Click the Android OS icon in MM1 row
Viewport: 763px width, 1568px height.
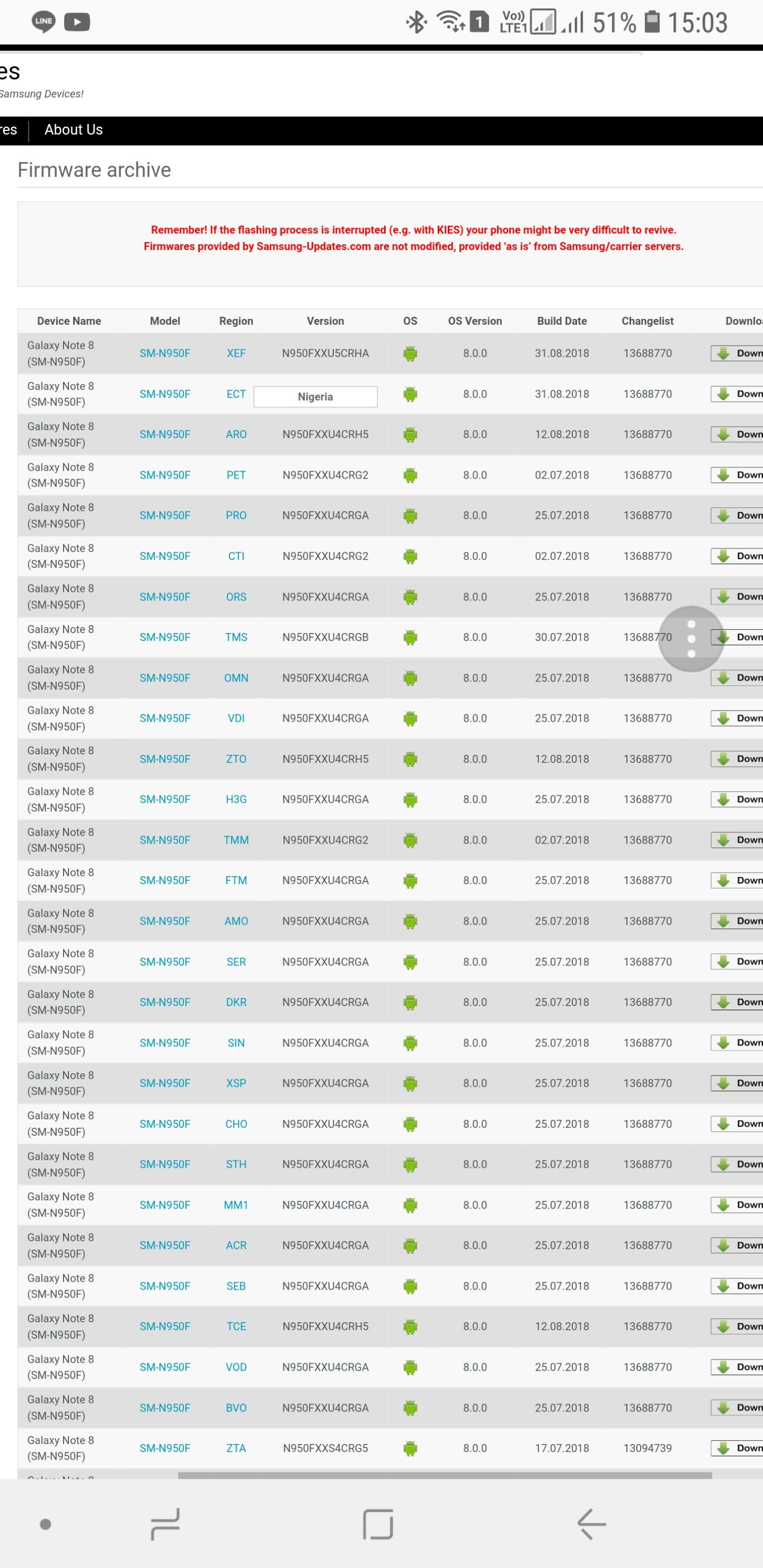[410, 1205]
